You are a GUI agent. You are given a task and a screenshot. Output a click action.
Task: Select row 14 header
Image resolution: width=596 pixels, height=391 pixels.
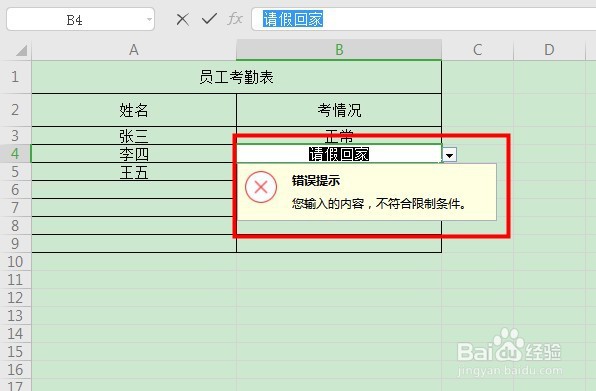(x=15, y=334)
